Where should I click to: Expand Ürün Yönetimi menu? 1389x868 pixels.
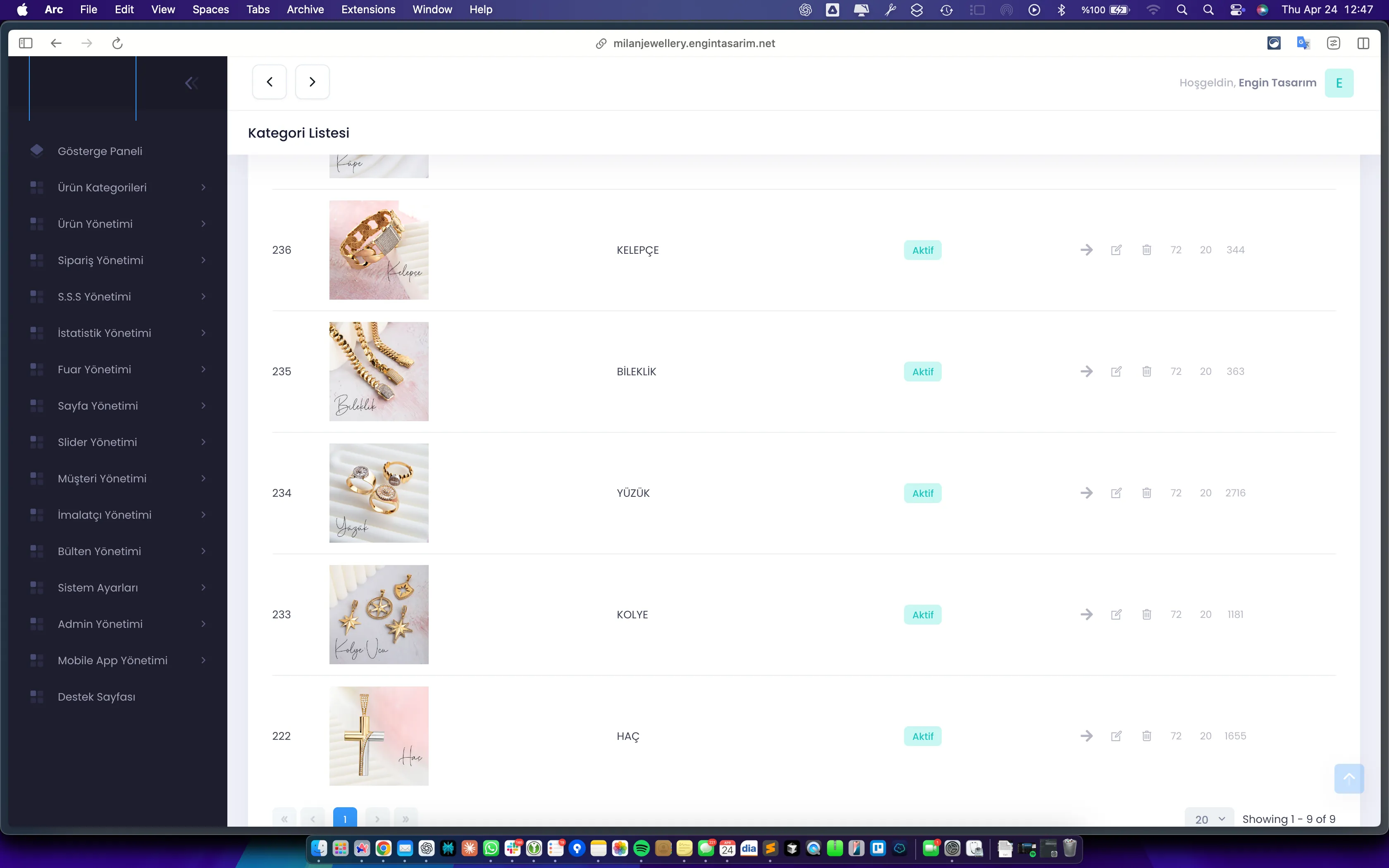coord(118,224)
